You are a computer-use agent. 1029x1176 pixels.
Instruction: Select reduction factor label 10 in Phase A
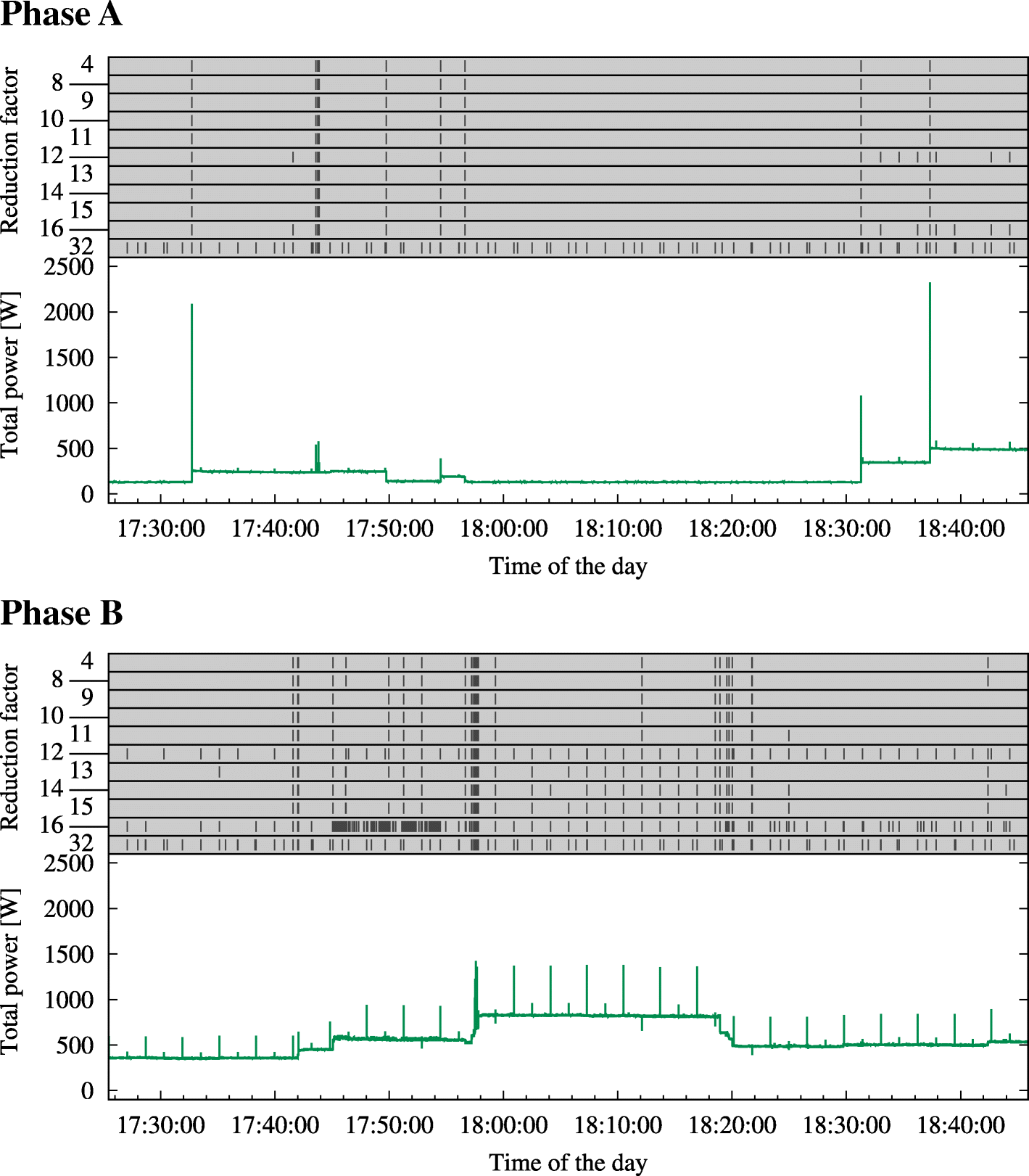pyautogui.click(x=51, y=119)
